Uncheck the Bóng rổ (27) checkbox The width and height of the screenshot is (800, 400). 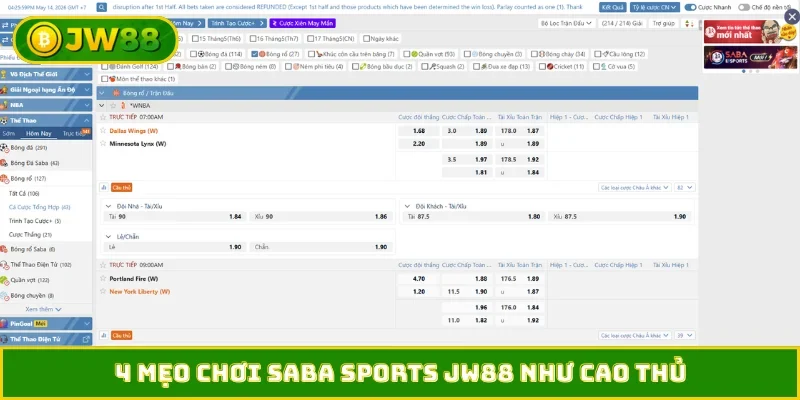pos(255,54)
